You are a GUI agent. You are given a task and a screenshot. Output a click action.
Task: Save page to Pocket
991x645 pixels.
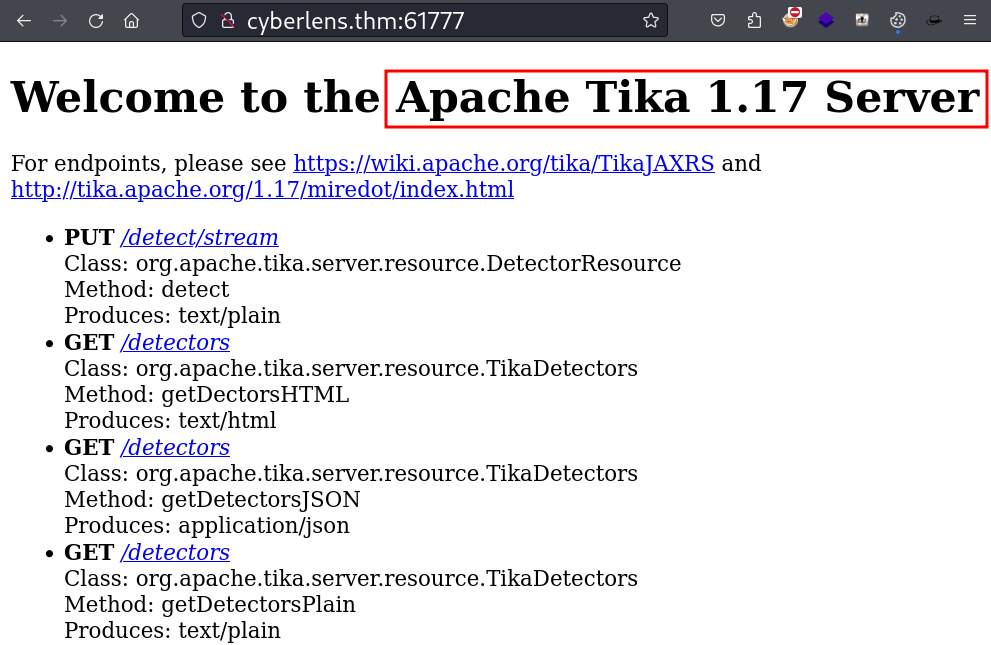tap(718, 20)
